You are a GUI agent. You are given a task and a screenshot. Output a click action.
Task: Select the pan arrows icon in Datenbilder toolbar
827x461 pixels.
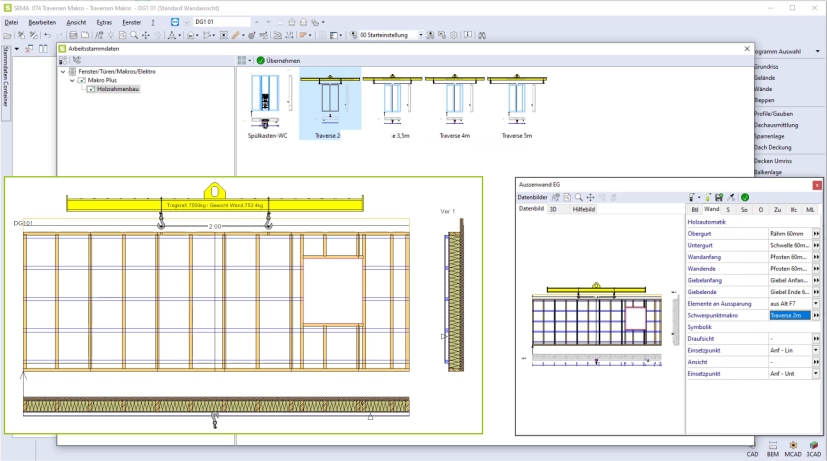click(590, 197)
